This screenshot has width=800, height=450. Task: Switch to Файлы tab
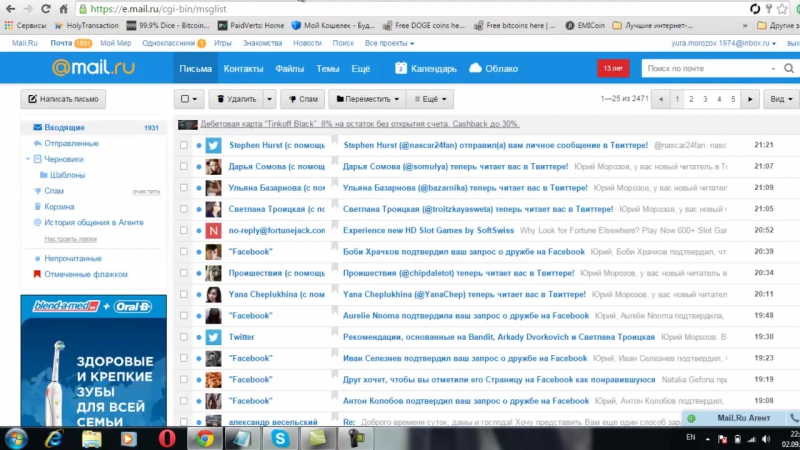point(289,68)
